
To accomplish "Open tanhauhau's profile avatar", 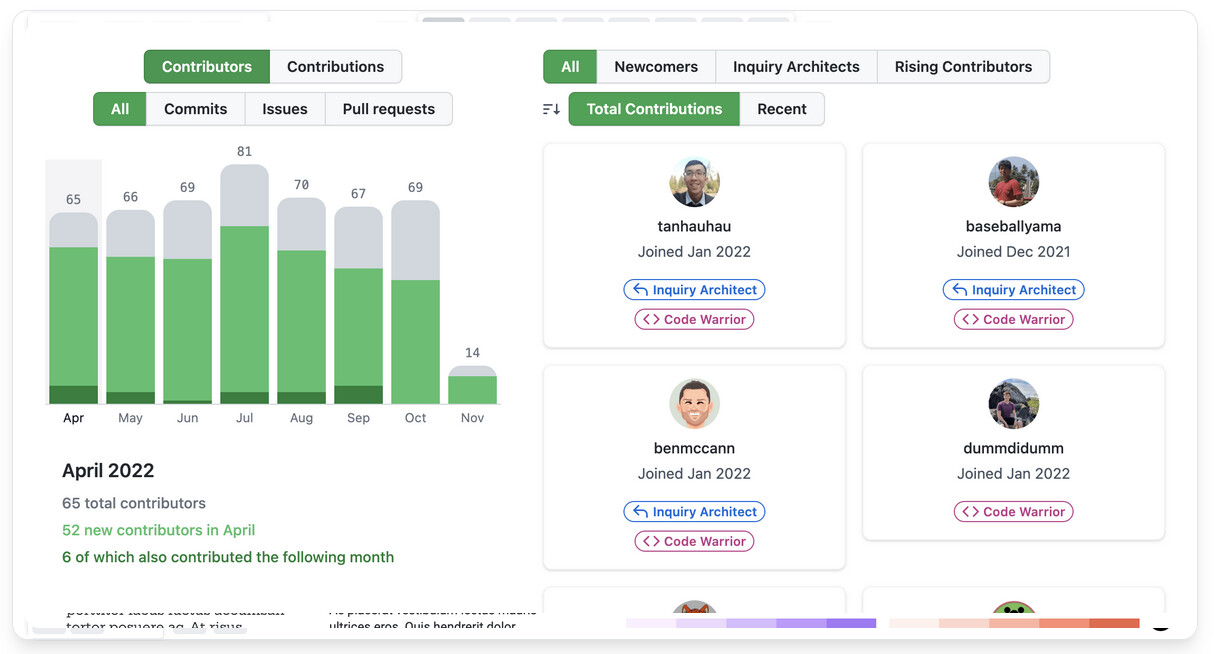I will point(694,182).
